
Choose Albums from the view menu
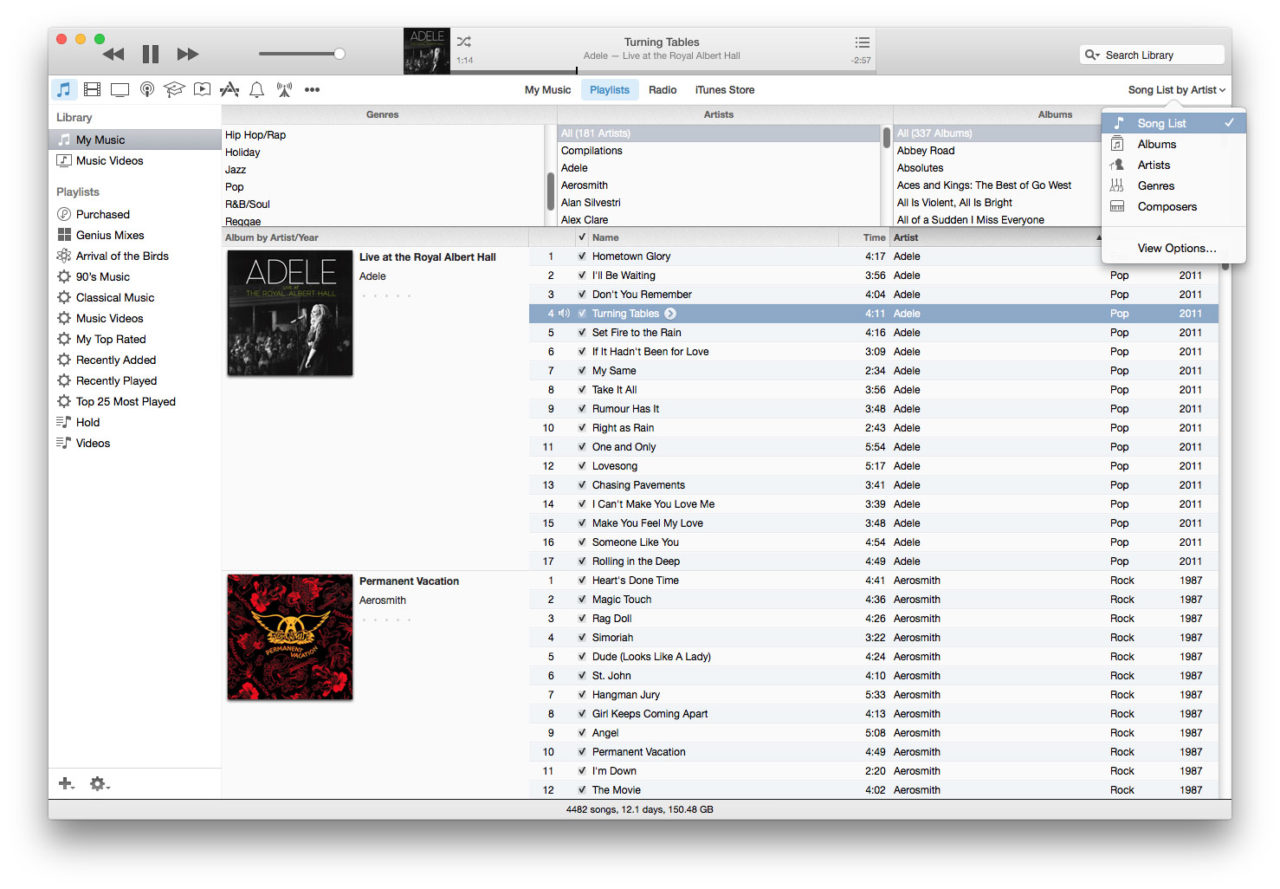pos(1155,143)
